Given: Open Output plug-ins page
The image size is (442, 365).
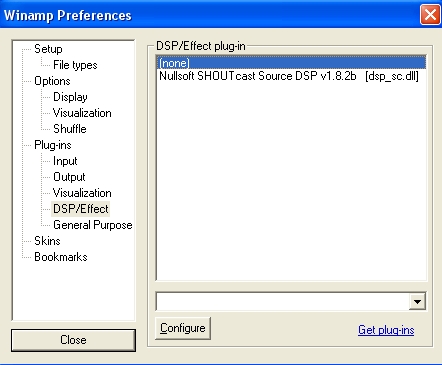Looking at the screenshot, I should tap(69, 177).
